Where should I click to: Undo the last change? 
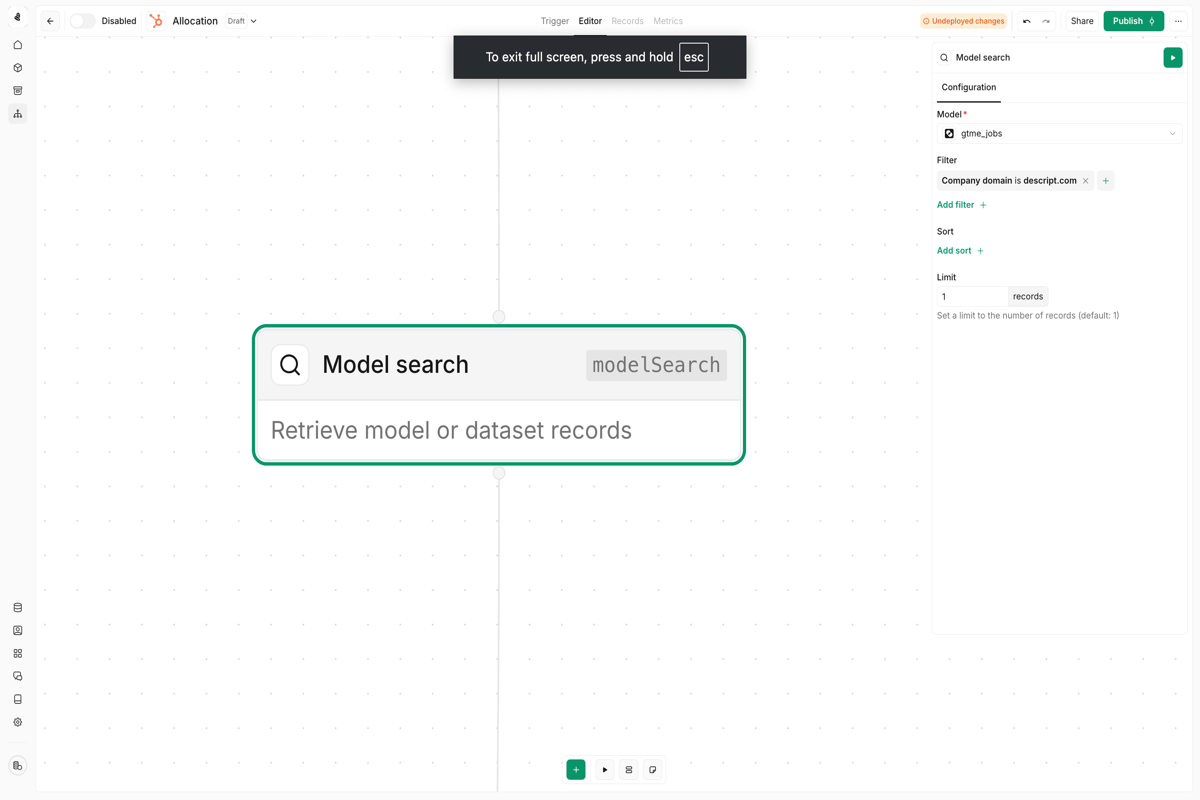[1026, 21]
